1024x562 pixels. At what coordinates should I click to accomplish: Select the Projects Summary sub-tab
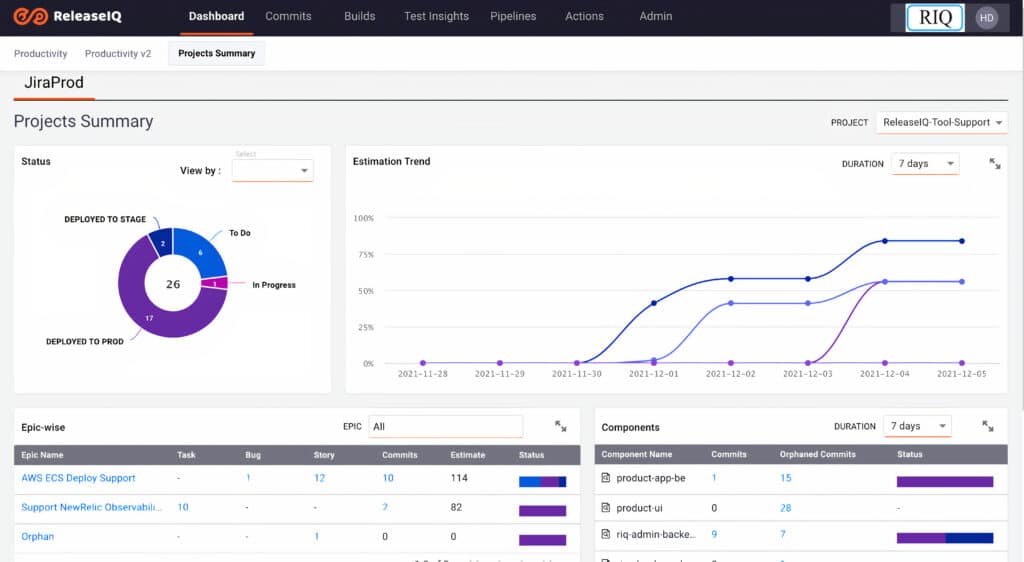(x=217, y=54)
